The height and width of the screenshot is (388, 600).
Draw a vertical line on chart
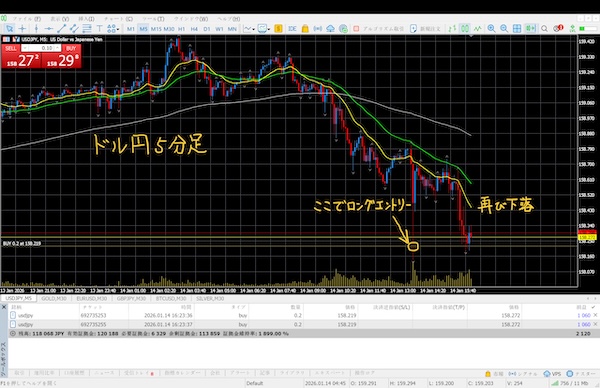click(x=36, y=29)
